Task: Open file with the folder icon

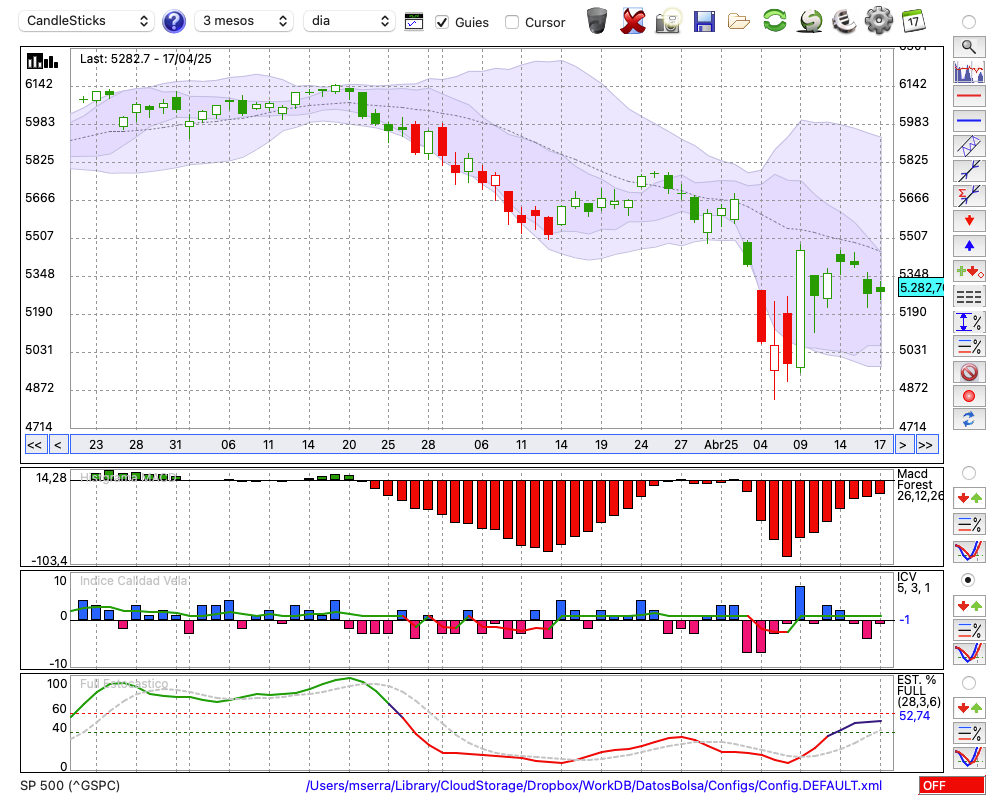Action: pyautogui.click(x=739, y=22)
